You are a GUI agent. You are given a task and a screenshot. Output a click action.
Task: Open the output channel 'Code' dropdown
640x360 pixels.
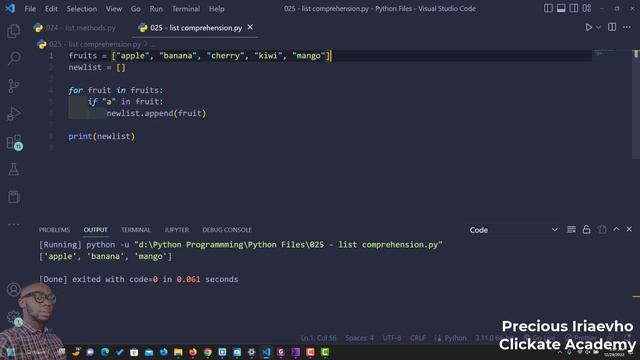(513, 230)
